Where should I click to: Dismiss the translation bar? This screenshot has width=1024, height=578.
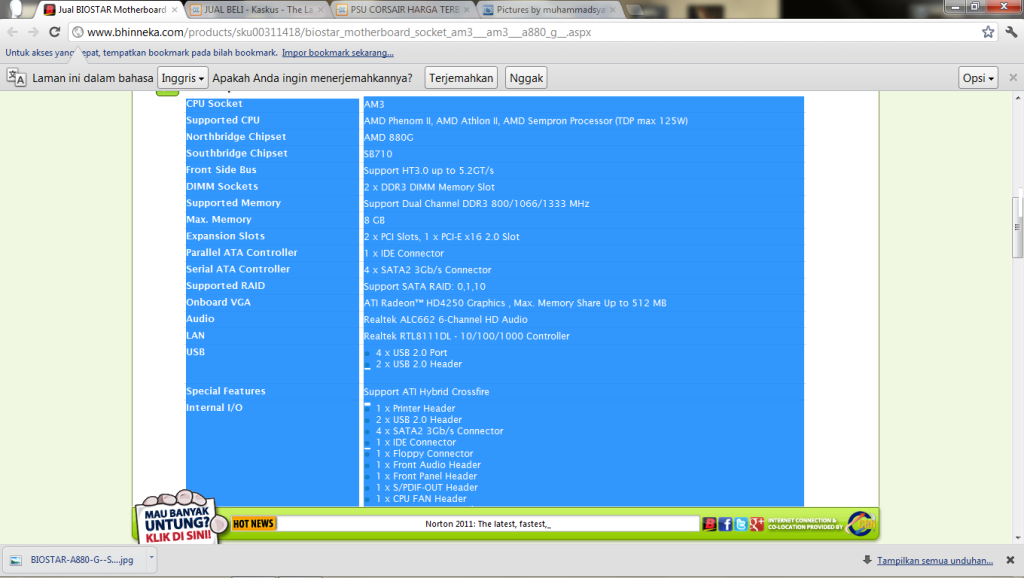[1013, 78]
